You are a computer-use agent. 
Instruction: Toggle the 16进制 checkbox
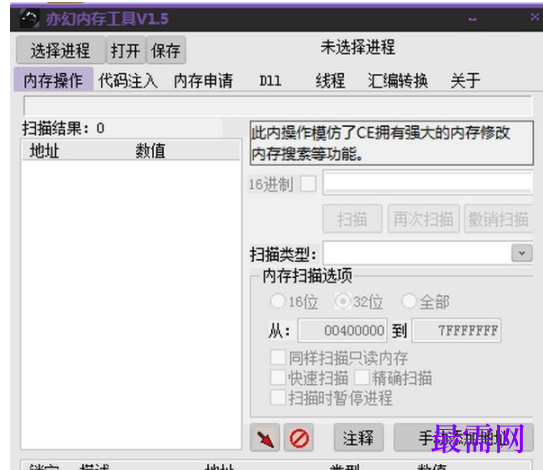click(x=308, y=184)
